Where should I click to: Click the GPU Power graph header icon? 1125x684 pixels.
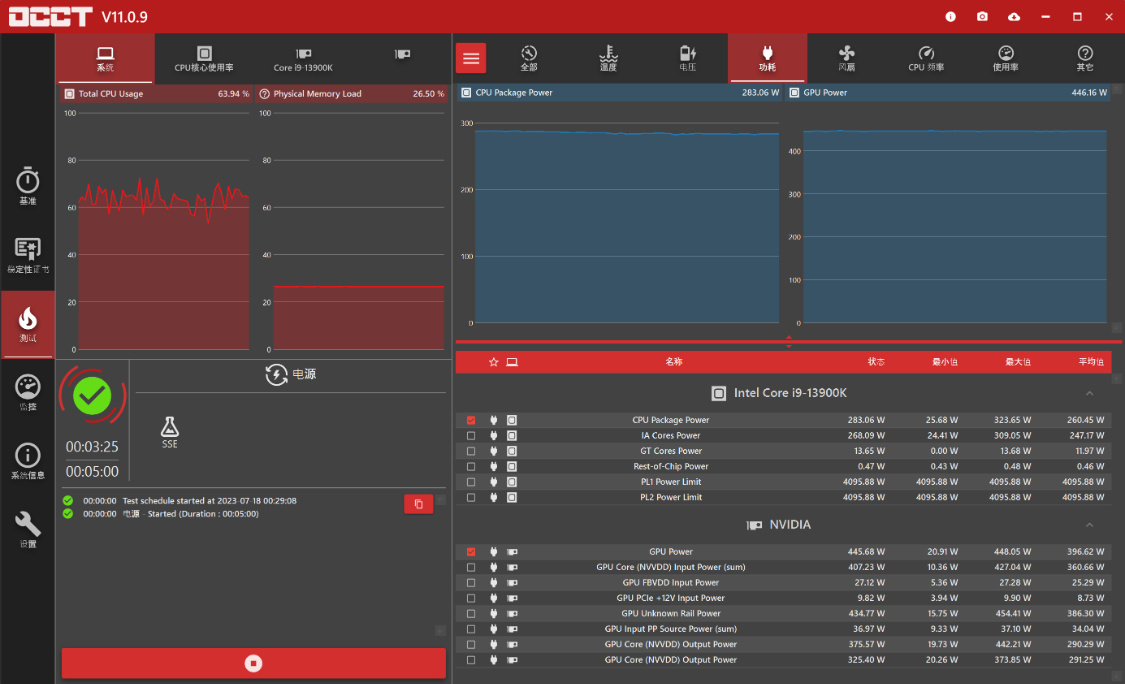click(x=794, y=93)
